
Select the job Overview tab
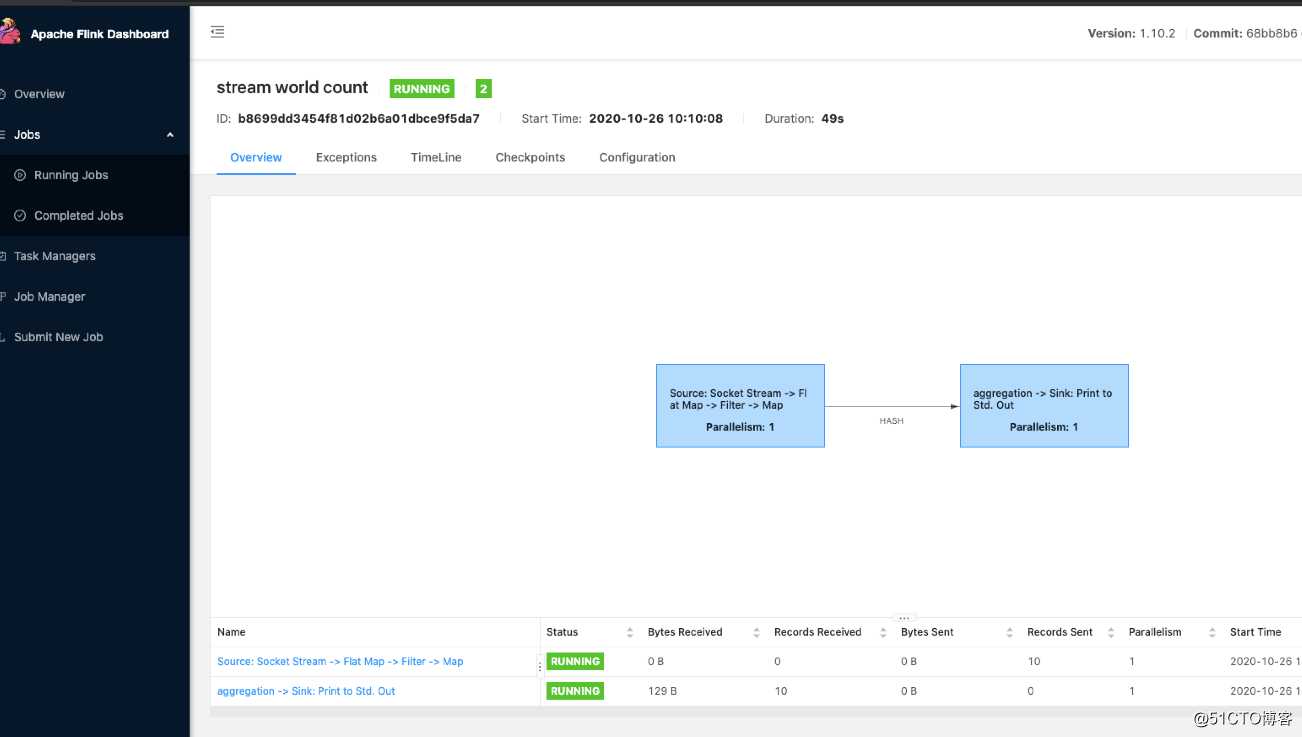click(x=256, y=157)
